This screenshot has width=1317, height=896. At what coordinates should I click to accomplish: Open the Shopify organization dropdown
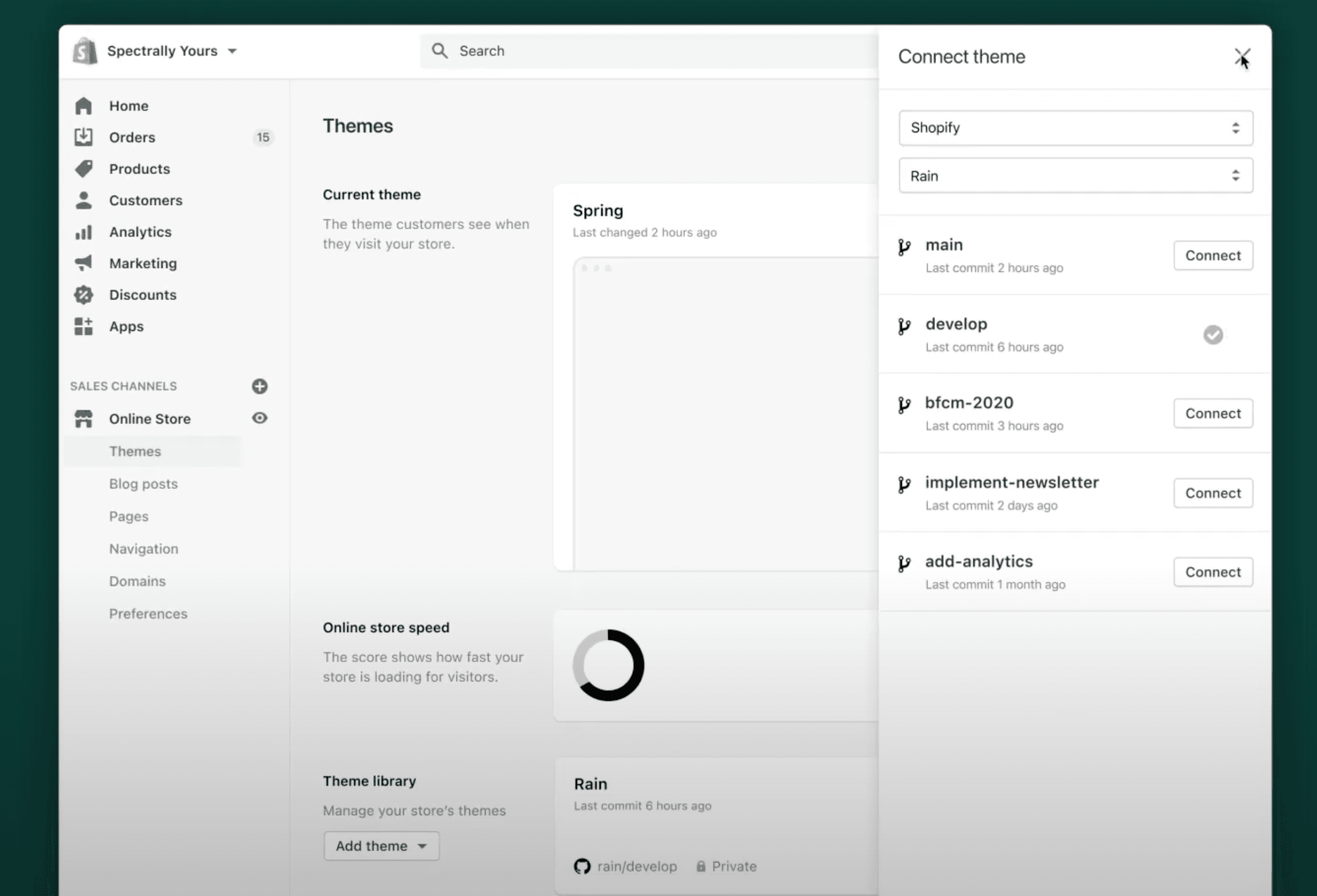[1075, 128]
